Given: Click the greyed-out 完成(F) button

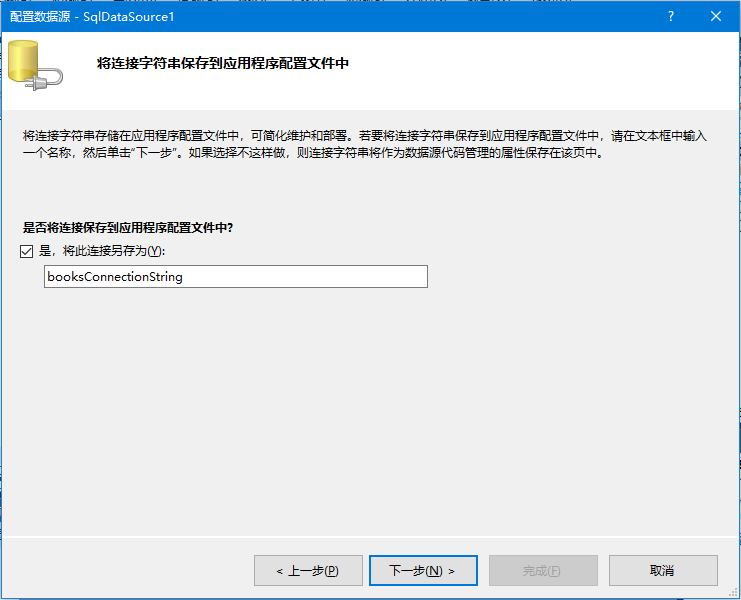Looking at the screenshot, I should (542, 570).
